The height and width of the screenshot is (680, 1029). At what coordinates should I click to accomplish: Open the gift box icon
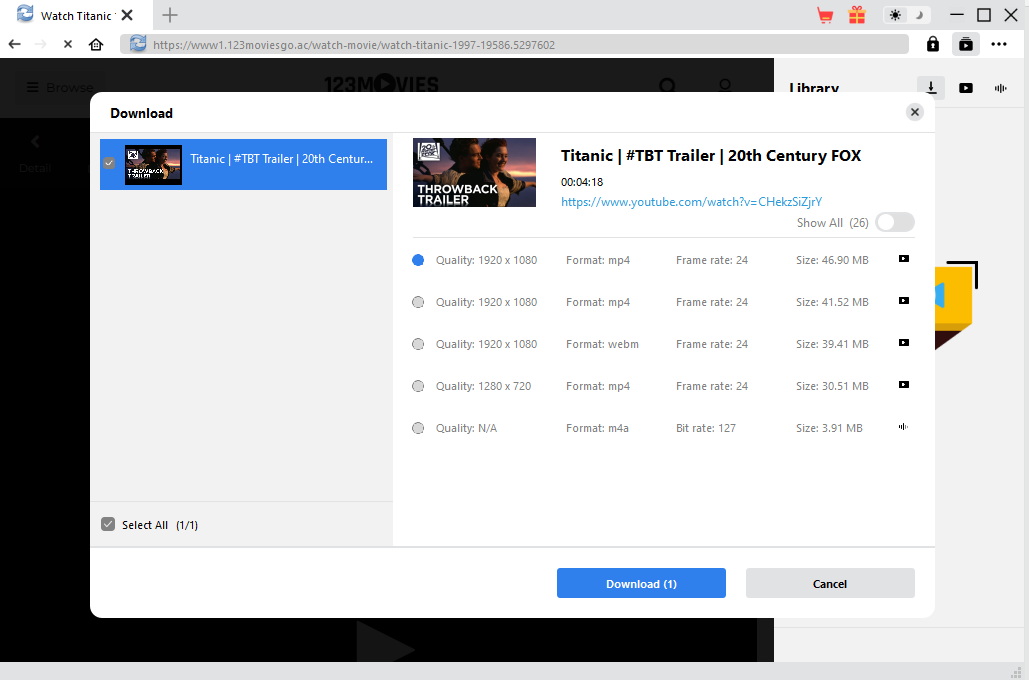857,15
